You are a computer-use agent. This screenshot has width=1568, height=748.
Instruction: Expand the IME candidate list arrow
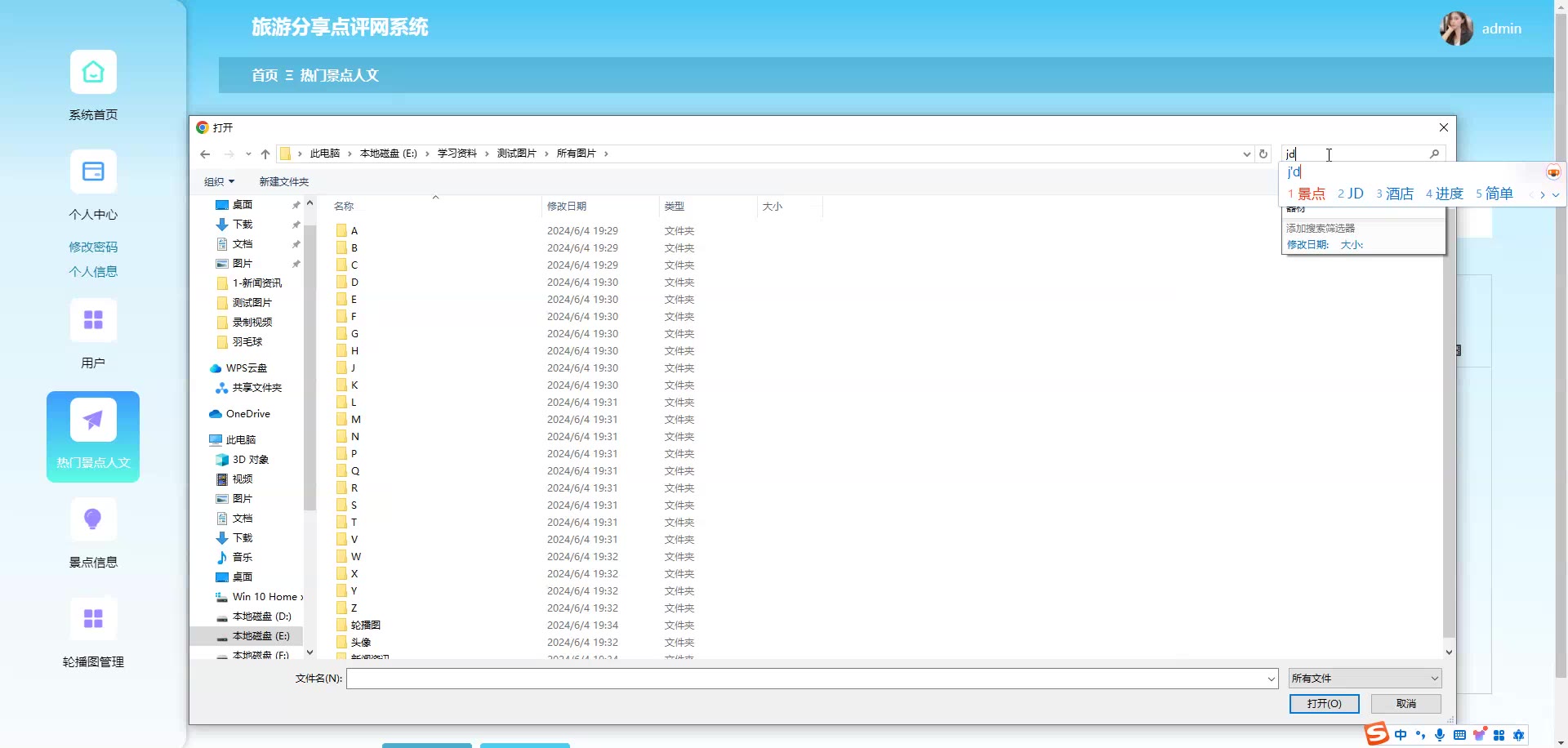click(1556, 195)
